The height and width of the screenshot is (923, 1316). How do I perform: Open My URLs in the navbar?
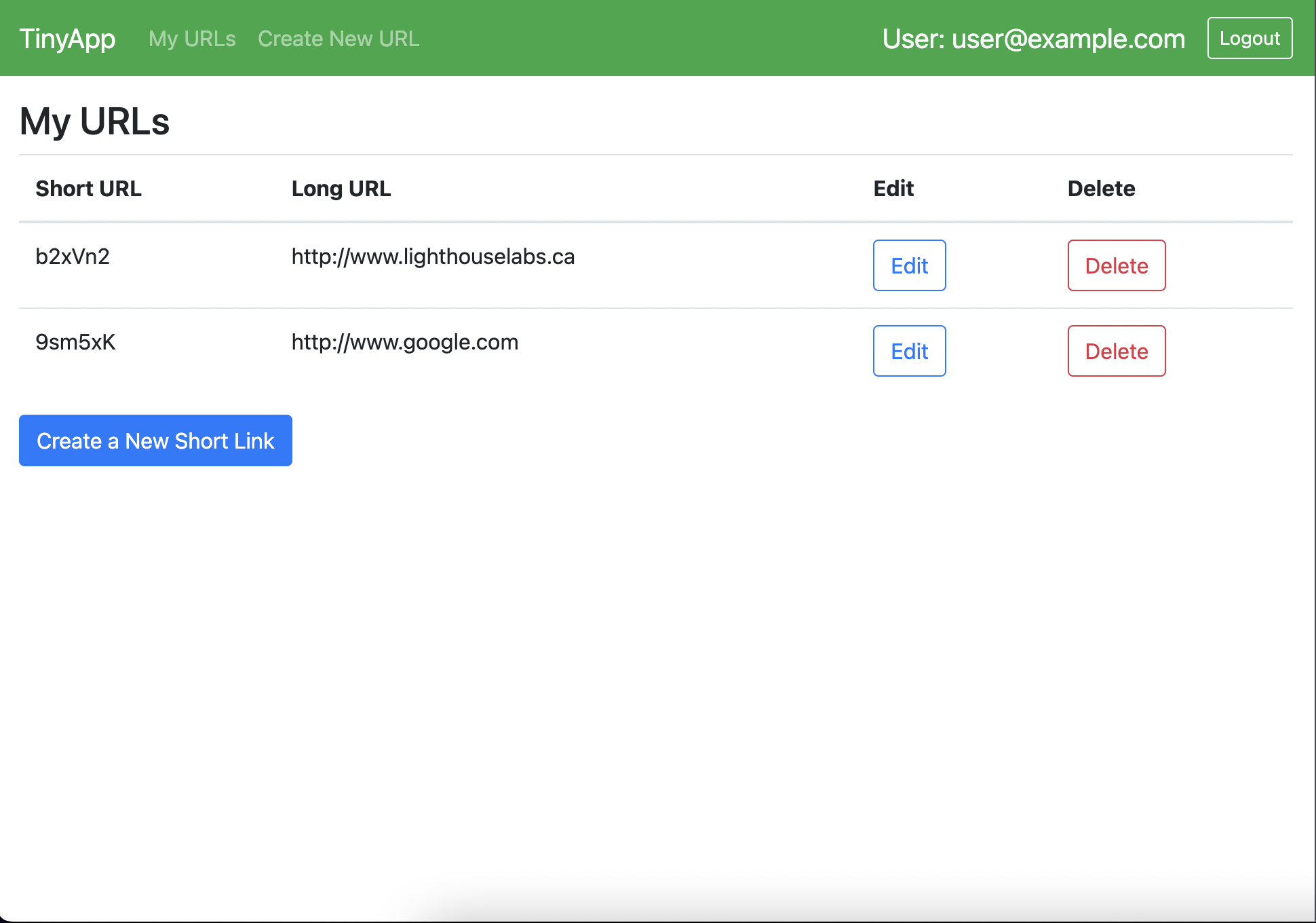pyautogui.click(x=192, y=39)
